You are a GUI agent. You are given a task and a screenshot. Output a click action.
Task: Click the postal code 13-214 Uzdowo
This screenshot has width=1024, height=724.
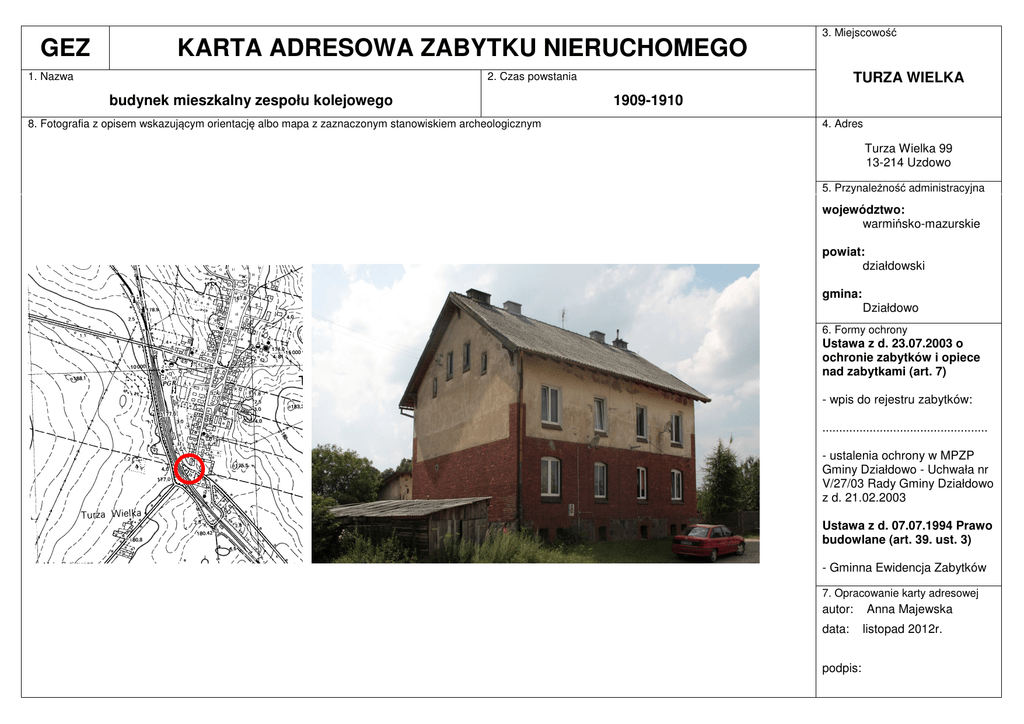tap(908, 162)
